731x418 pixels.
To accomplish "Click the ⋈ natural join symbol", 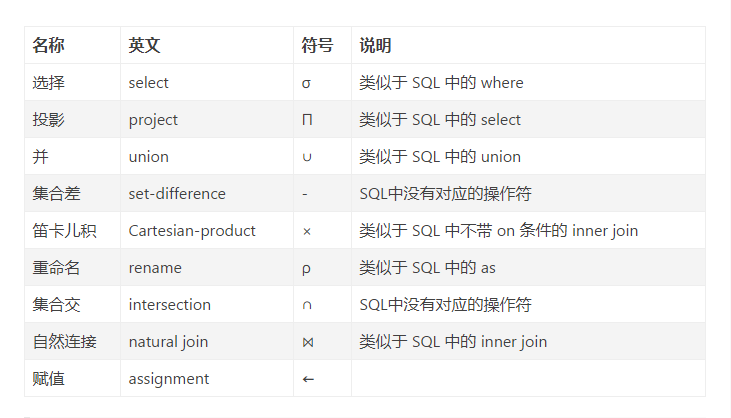I will tap(307, 342).
